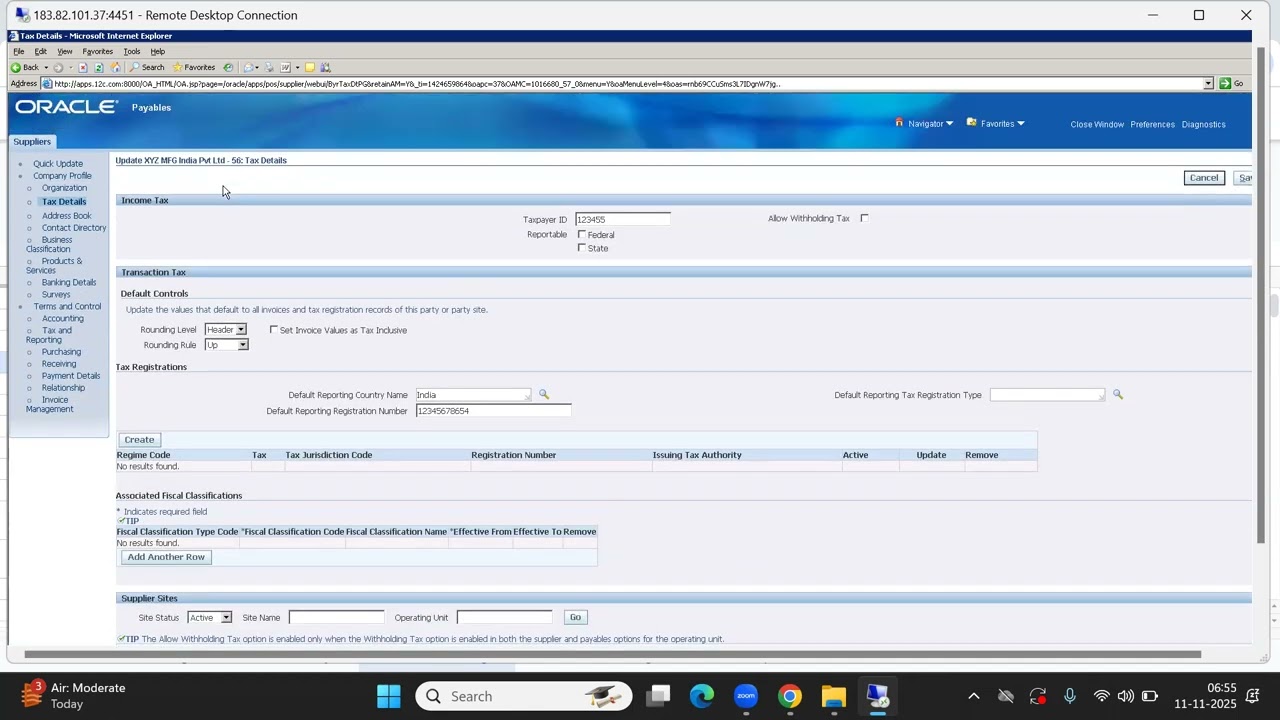
Task: Open the Diagnostics link
Action: pyautogui.click(x=1203, y=124)
